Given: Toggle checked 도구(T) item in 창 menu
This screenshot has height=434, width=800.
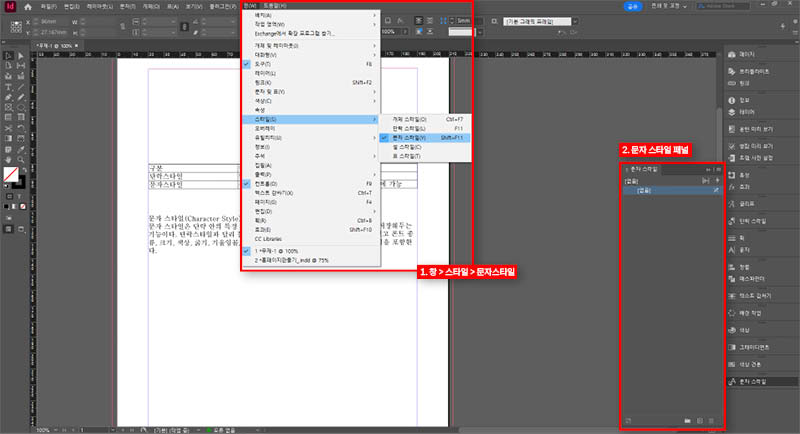Looking at the screenshot, I should click(x=311, y=64).
